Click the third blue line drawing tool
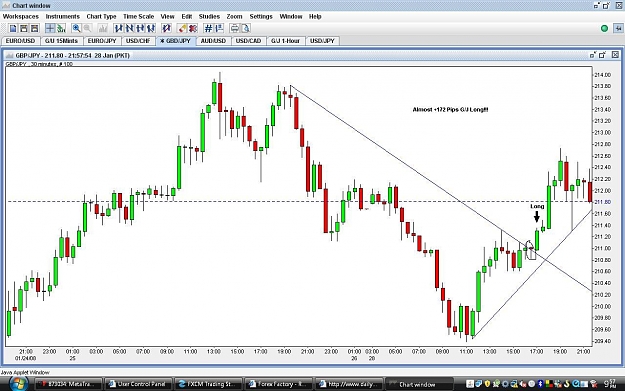625x391 pixels. (140, 28)
